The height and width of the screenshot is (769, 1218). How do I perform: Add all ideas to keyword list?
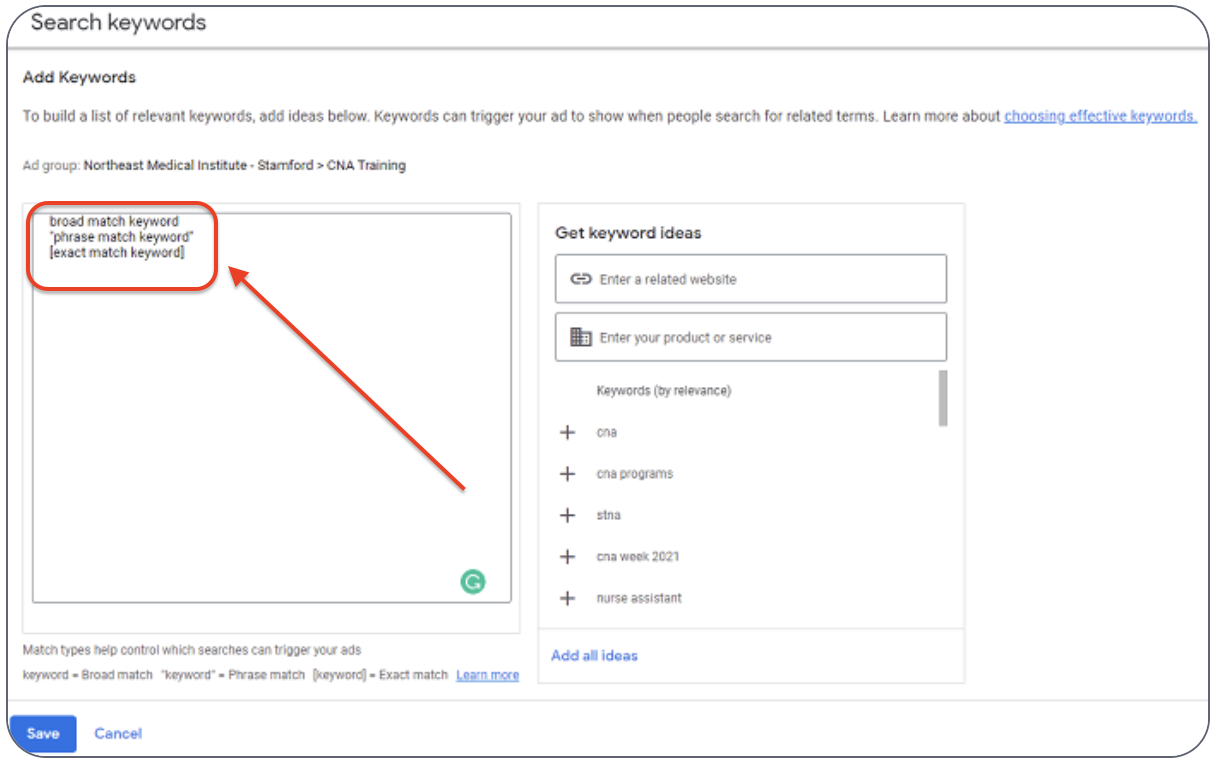click(x=594, y=656)
